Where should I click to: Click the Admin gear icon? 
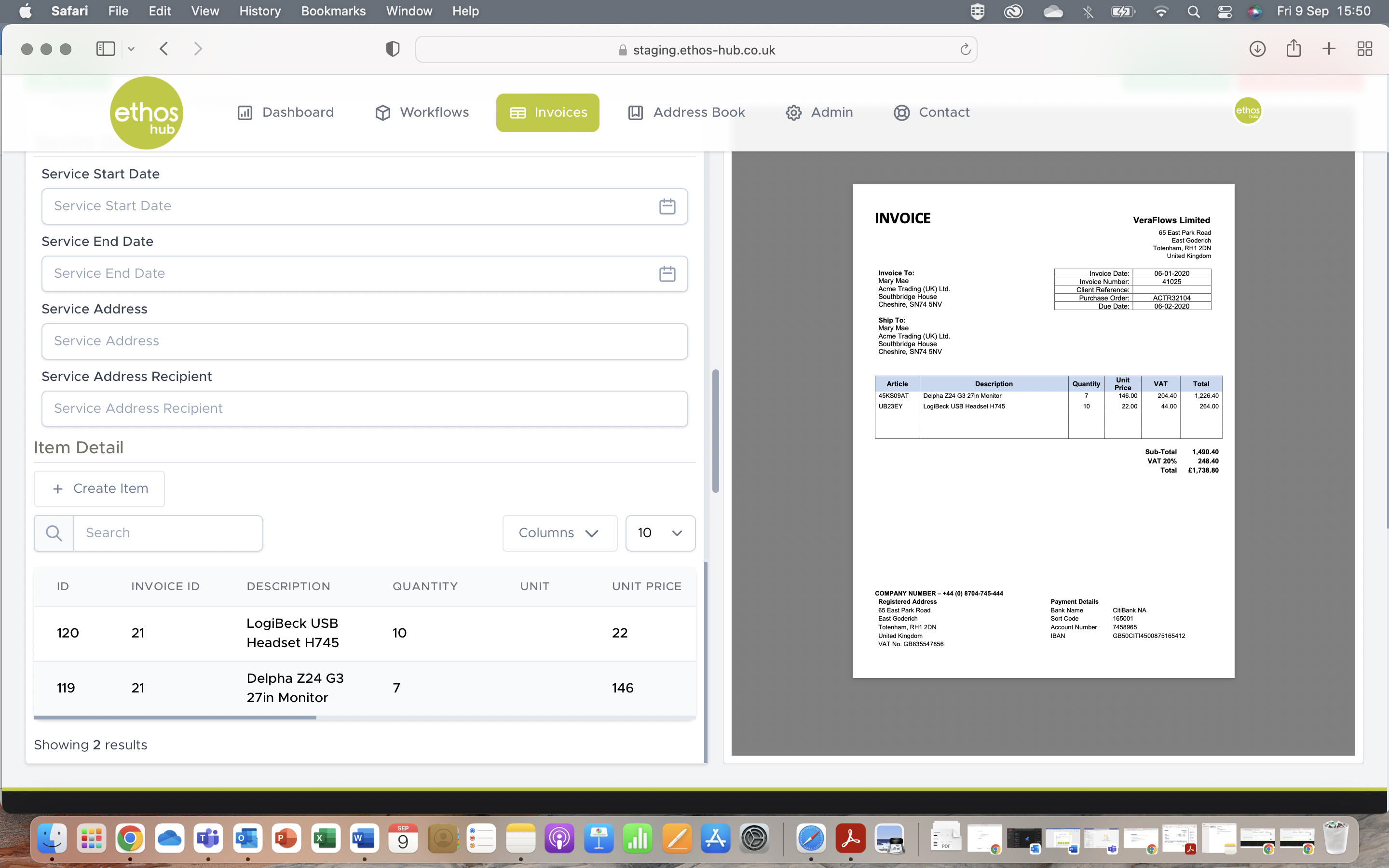click(x=794, y=112)
